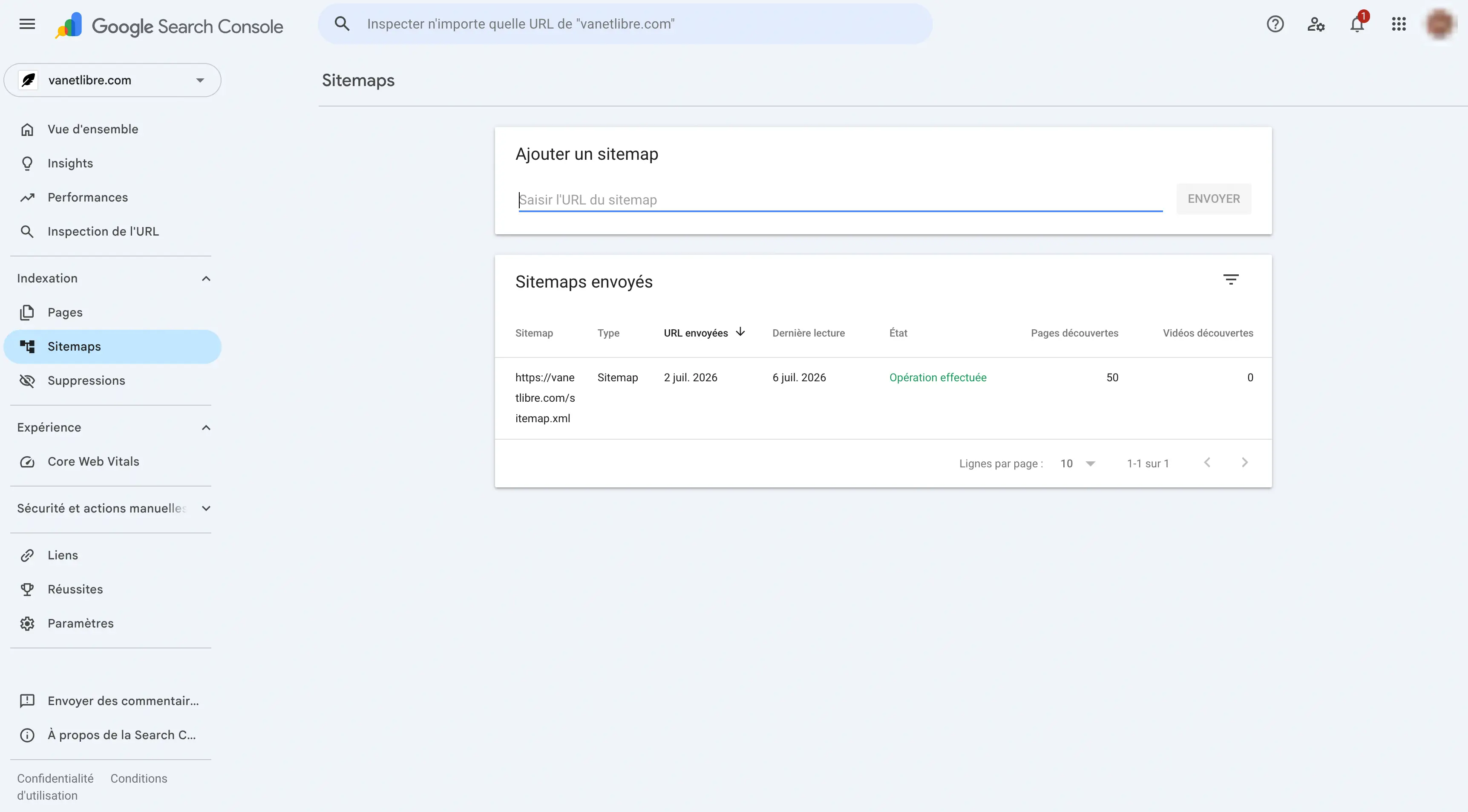Open À propos de la Search Console

112,735
